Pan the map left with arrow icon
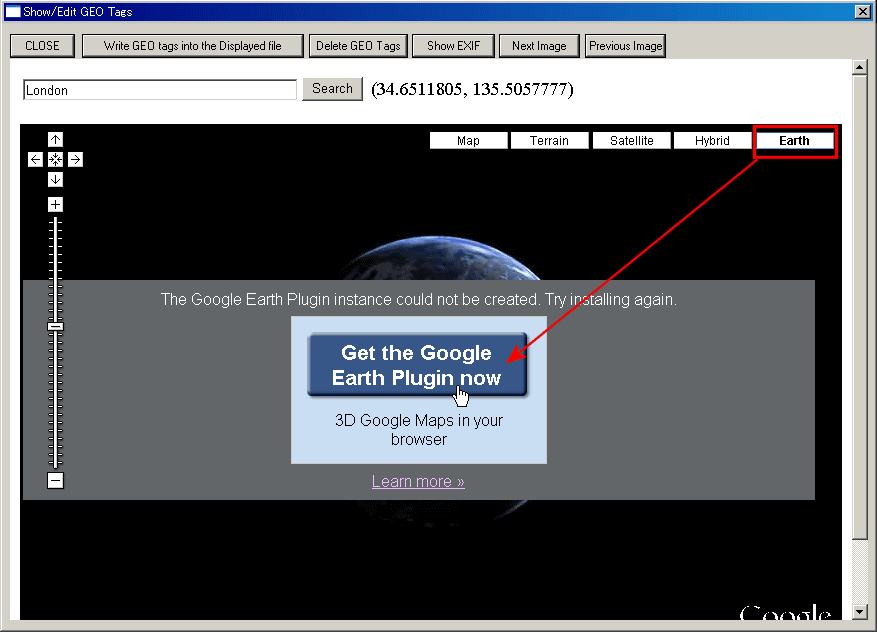 tap(35, 159)
